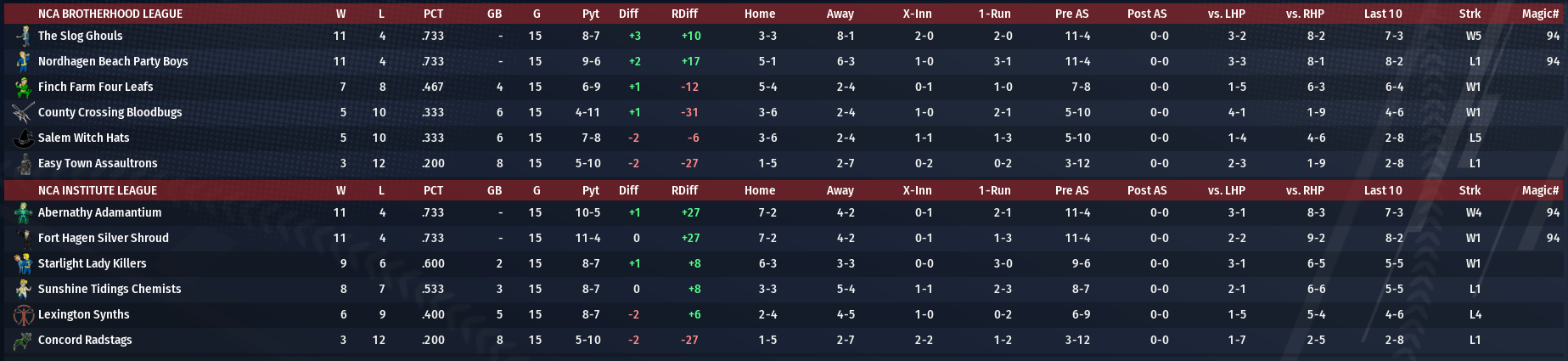Click the NCA Institute League header
Viewport: 1568px width, 361px height.
98,190
